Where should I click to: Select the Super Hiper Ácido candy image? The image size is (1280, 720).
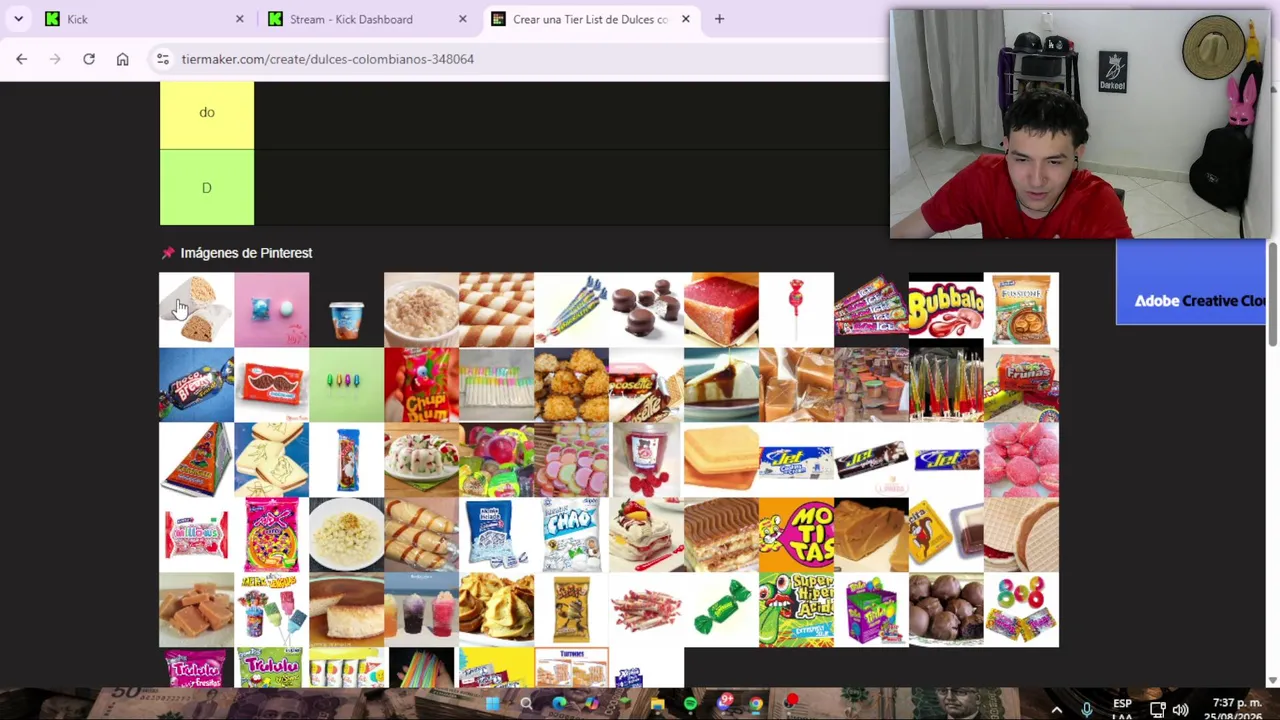[x=796, y=610]
